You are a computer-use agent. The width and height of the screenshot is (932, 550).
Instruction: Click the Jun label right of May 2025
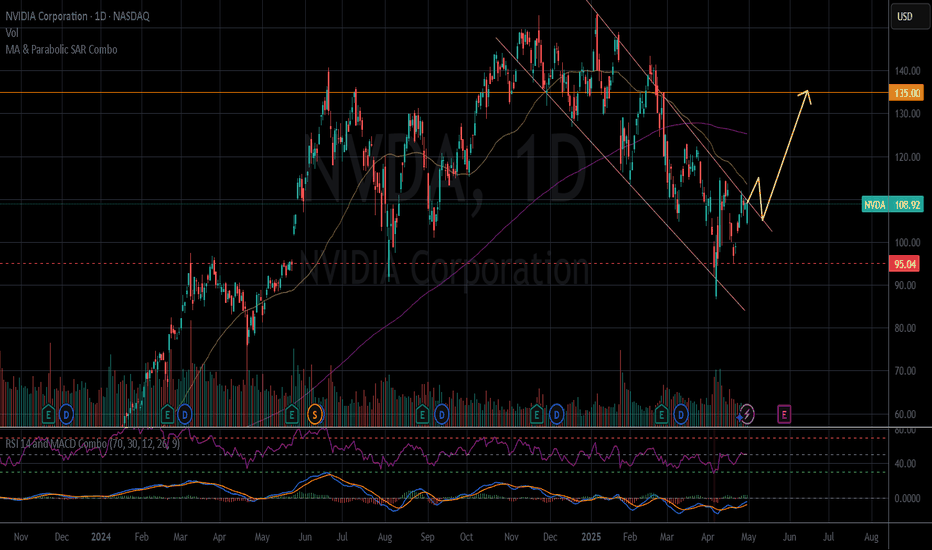pyautogui.click(x=789, y=537)
